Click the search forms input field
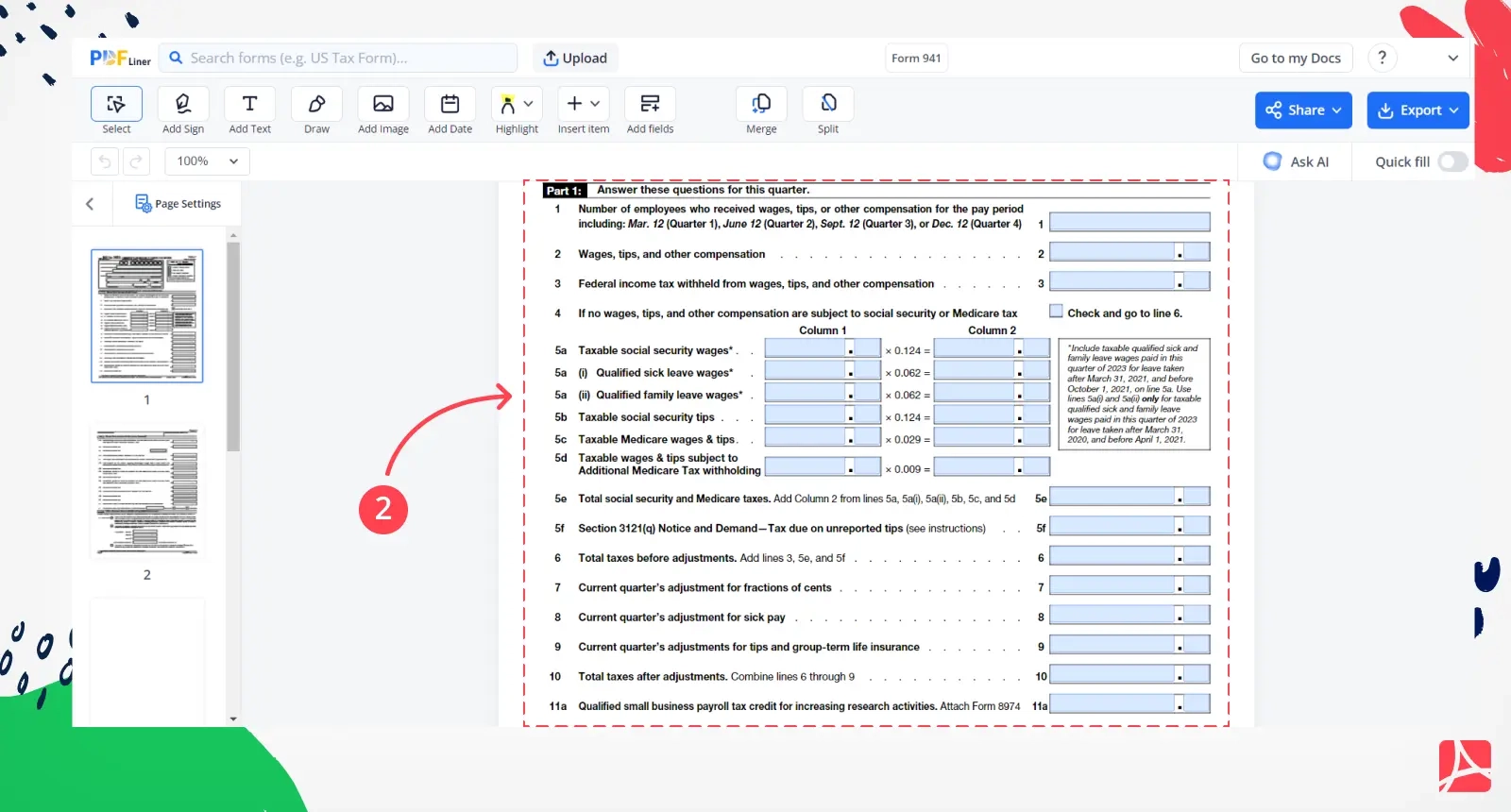 (338, 58)
